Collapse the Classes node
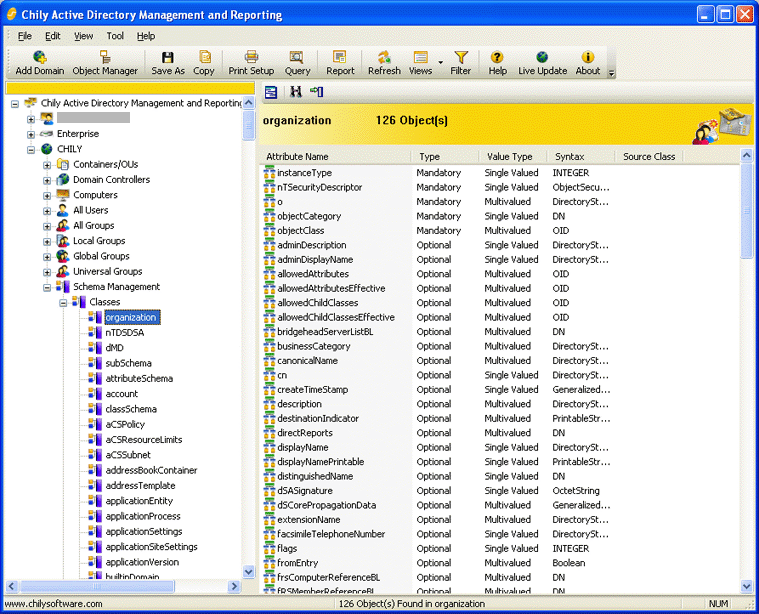759x614 pixels. 63,303
